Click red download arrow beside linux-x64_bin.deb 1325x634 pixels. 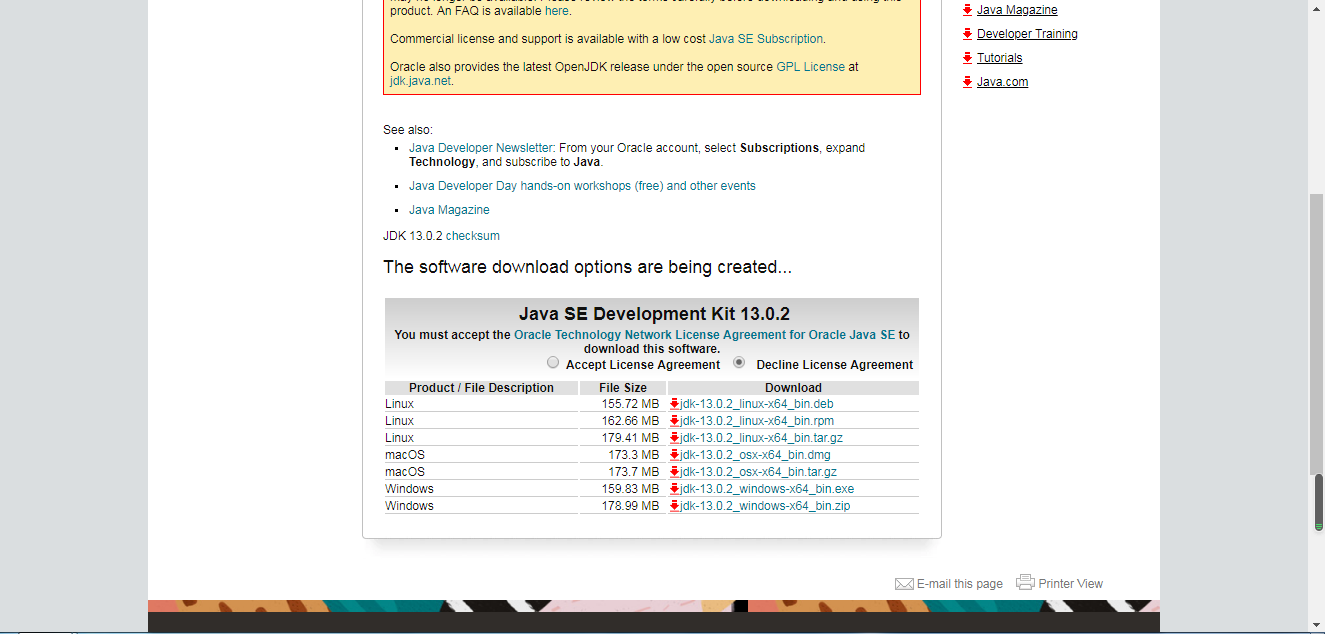tap(675, 404)
